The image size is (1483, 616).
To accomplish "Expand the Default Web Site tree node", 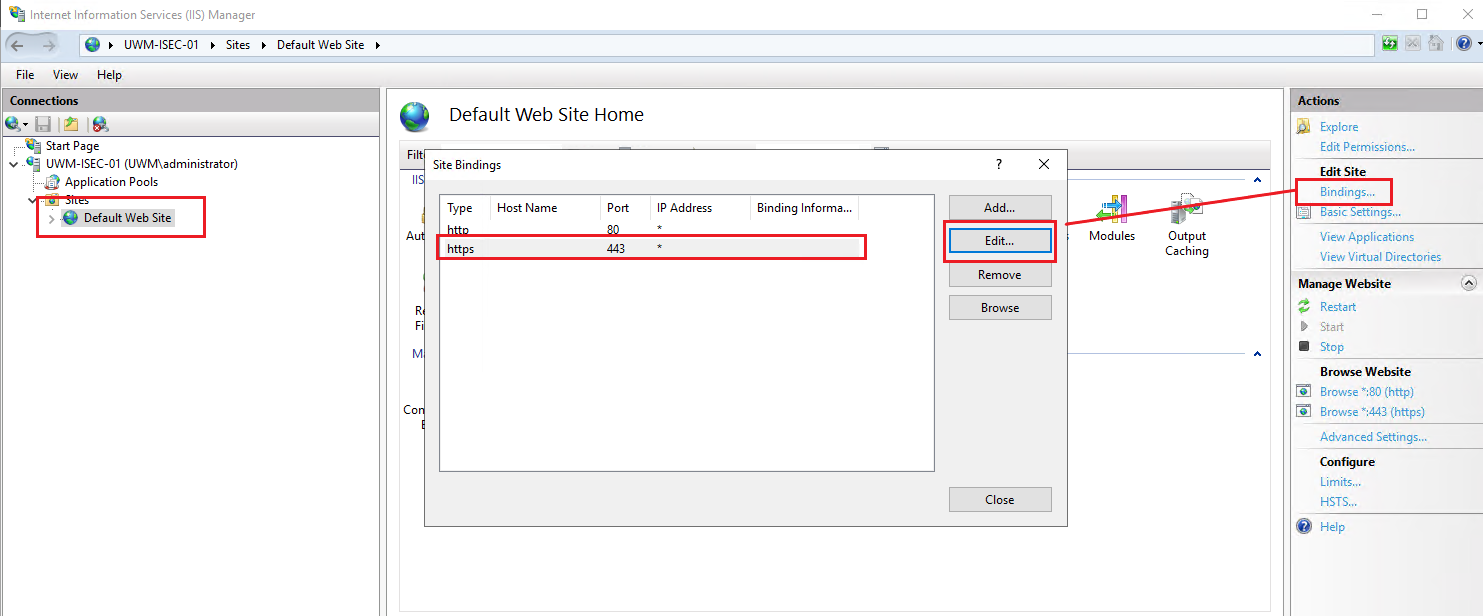I will (x=50, y=217).
